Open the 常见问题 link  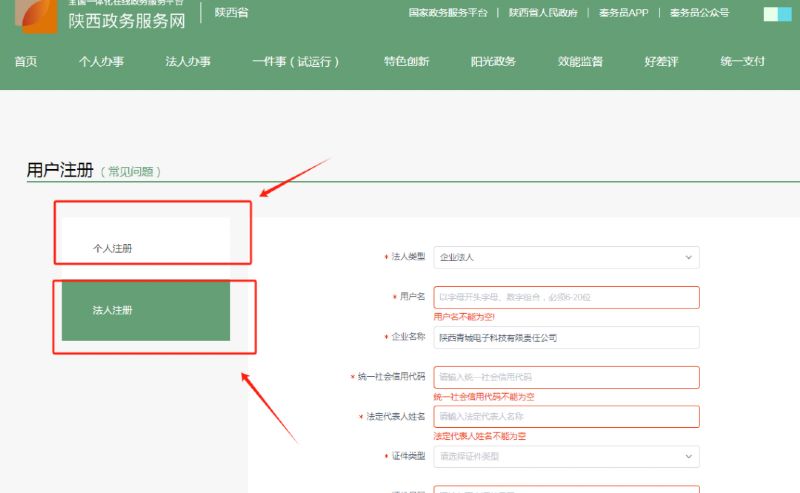pos(132,172)
